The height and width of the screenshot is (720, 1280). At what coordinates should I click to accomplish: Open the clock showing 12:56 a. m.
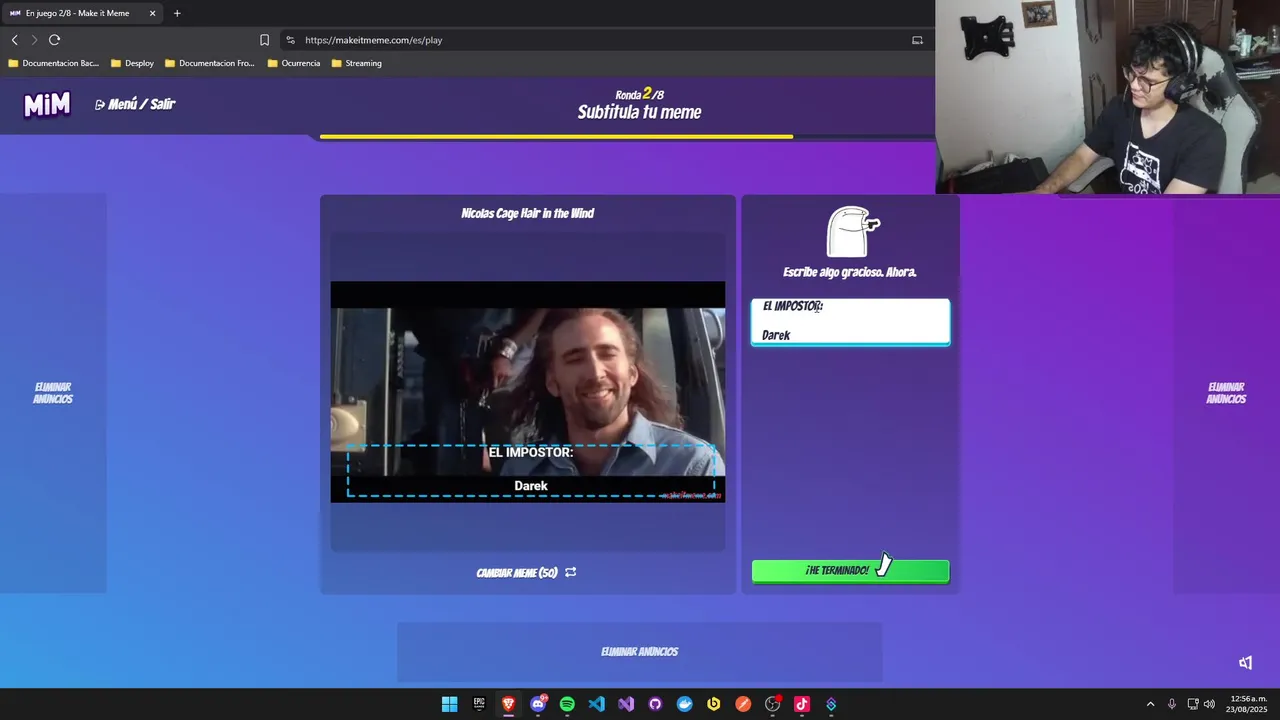click(1249, 704)
